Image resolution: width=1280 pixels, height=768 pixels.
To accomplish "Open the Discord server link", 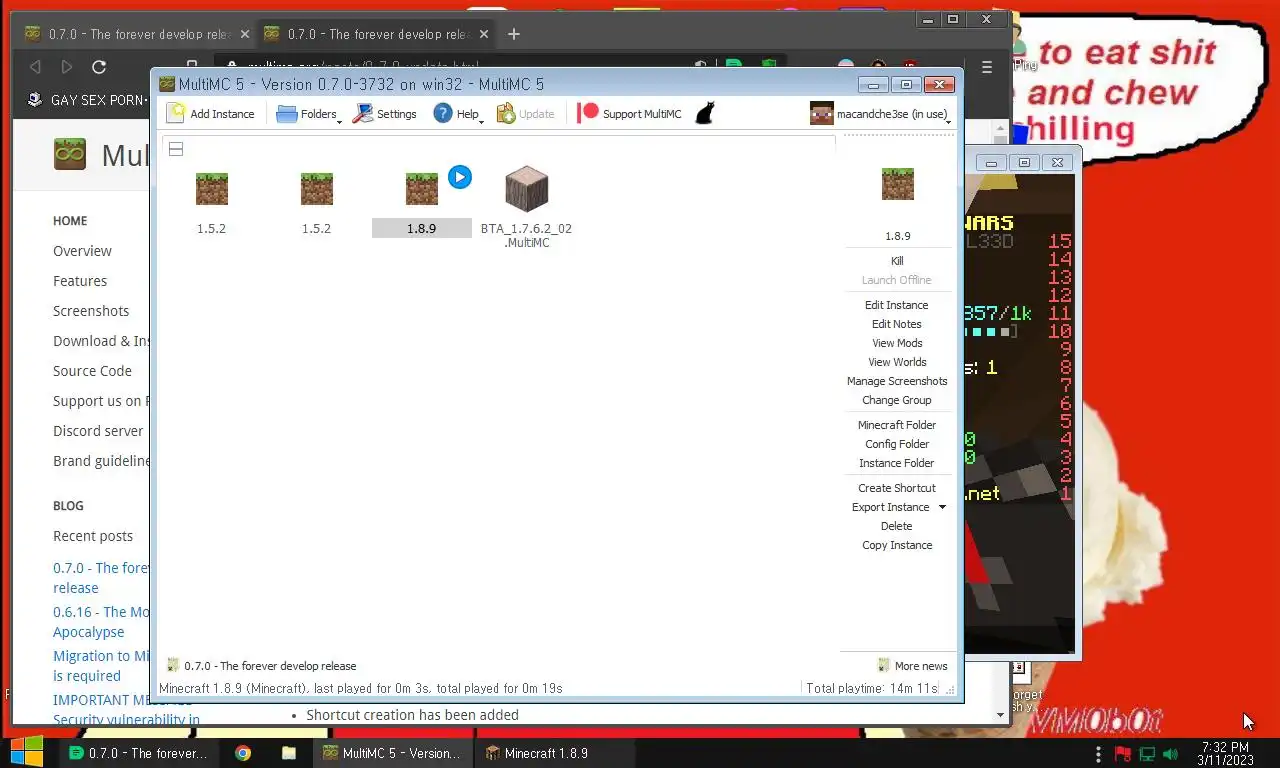I will click(x=98, y=431).
